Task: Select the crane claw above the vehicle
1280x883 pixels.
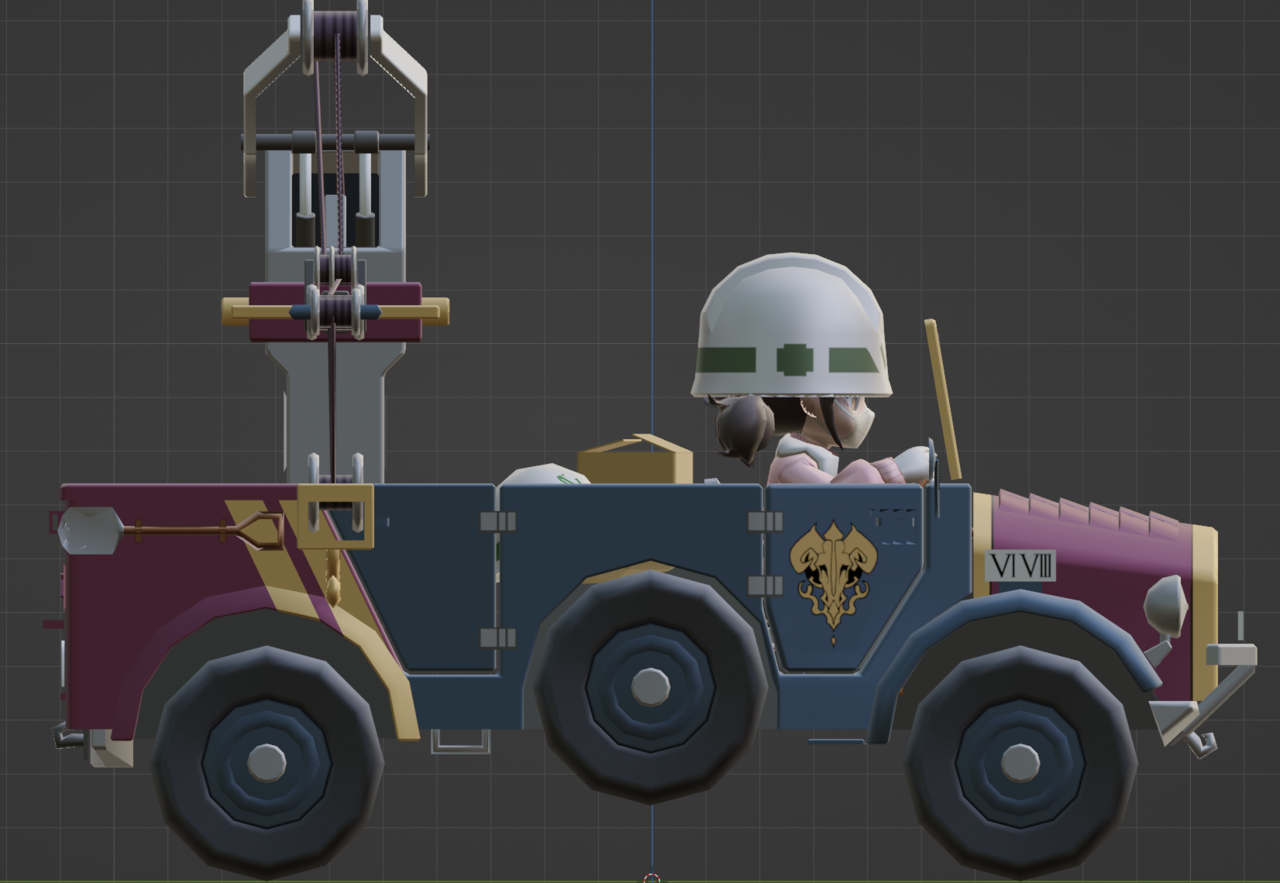Action: point(336,97)
